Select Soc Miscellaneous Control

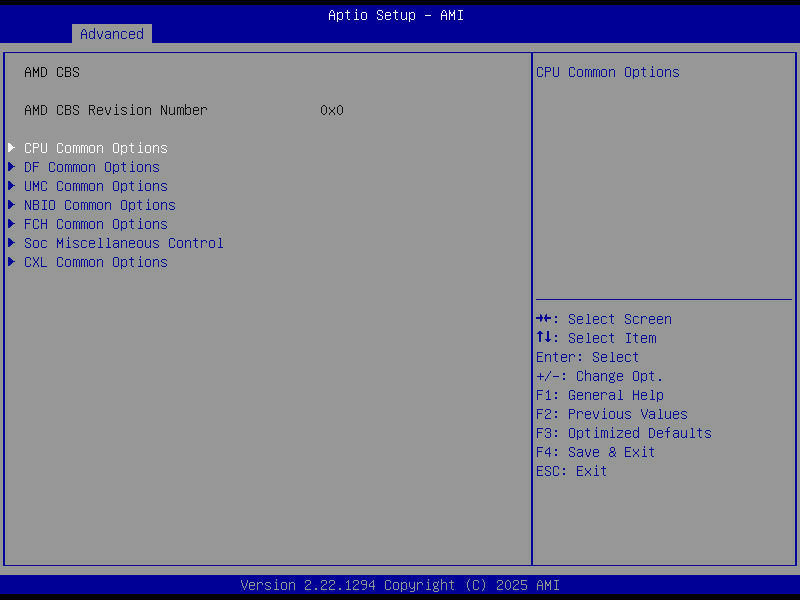[123, 242]
